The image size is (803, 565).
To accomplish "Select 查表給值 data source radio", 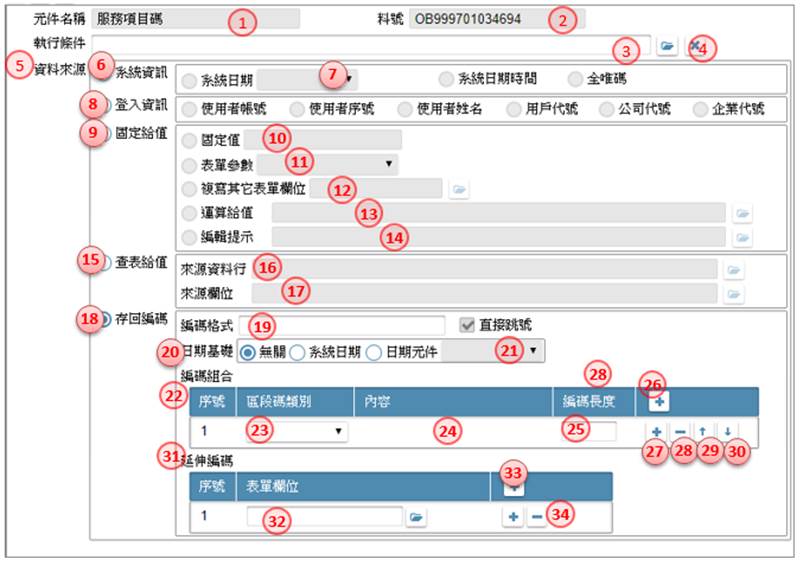I will click(105, 263).
